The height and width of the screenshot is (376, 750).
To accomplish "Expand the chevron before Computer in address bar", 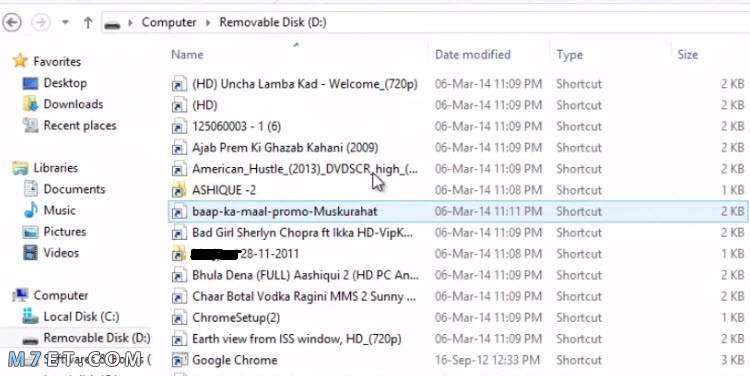I will pos(130,22).
